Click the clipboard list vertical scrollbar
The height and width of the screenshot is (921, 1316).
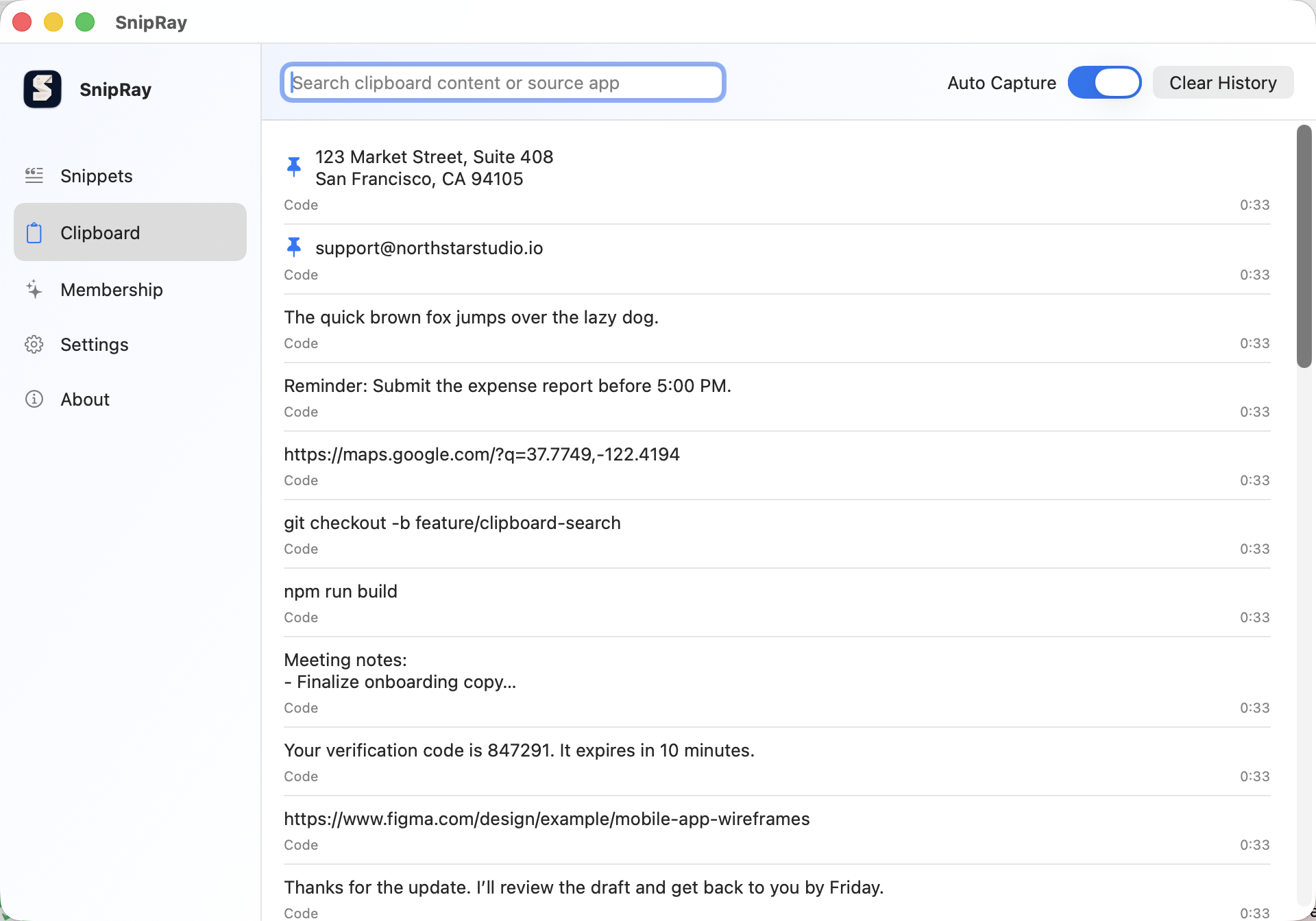coord(1304,247)
